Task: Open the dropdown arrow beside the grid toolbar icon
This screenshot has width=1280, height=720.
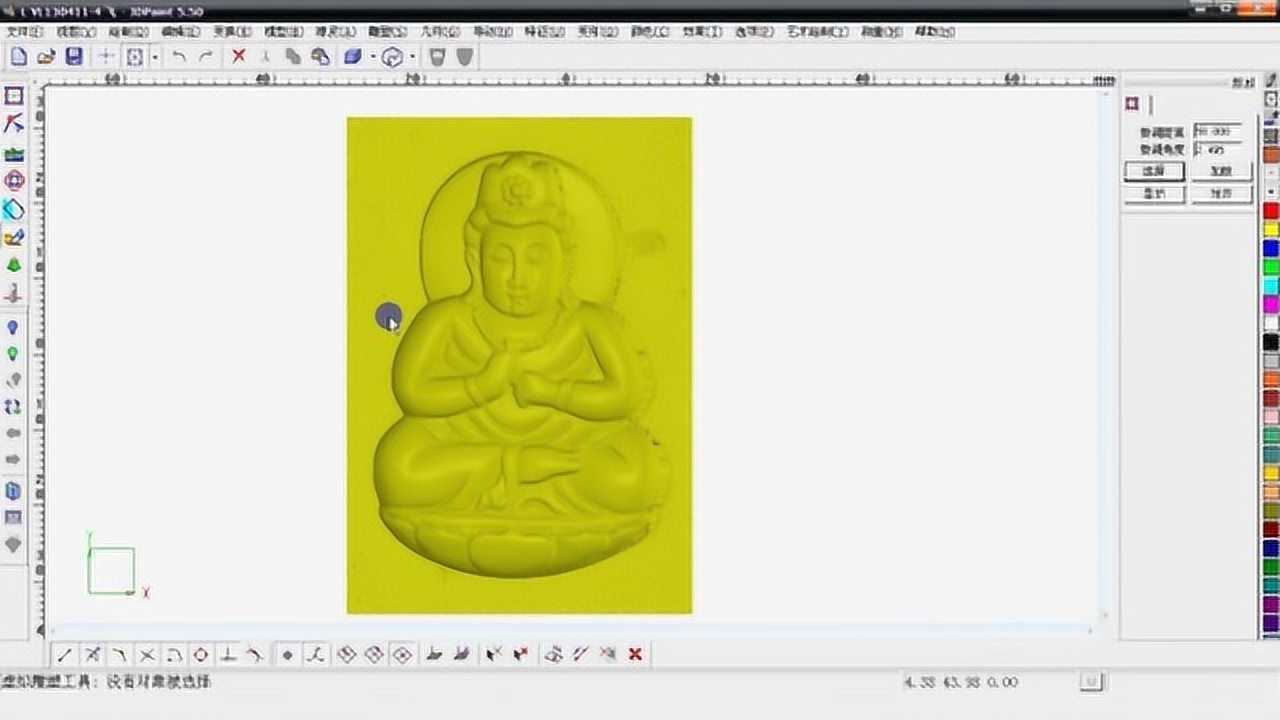Action: coord(154,57)
